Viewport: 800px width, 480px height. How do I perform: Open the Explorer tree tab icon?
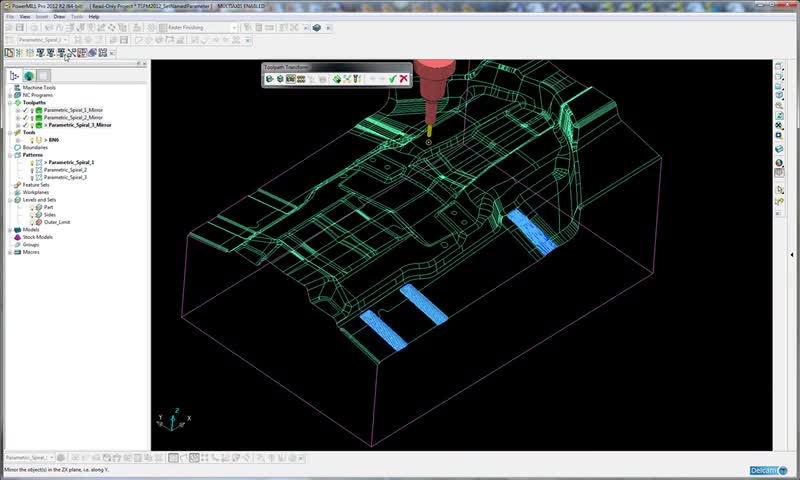pyautogui.click(x=14, y=75)
